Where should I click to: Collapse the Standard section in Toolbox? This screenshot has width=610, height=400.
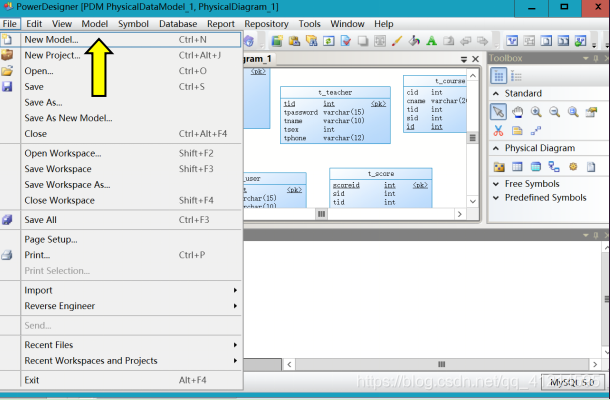tap(496, 93)
